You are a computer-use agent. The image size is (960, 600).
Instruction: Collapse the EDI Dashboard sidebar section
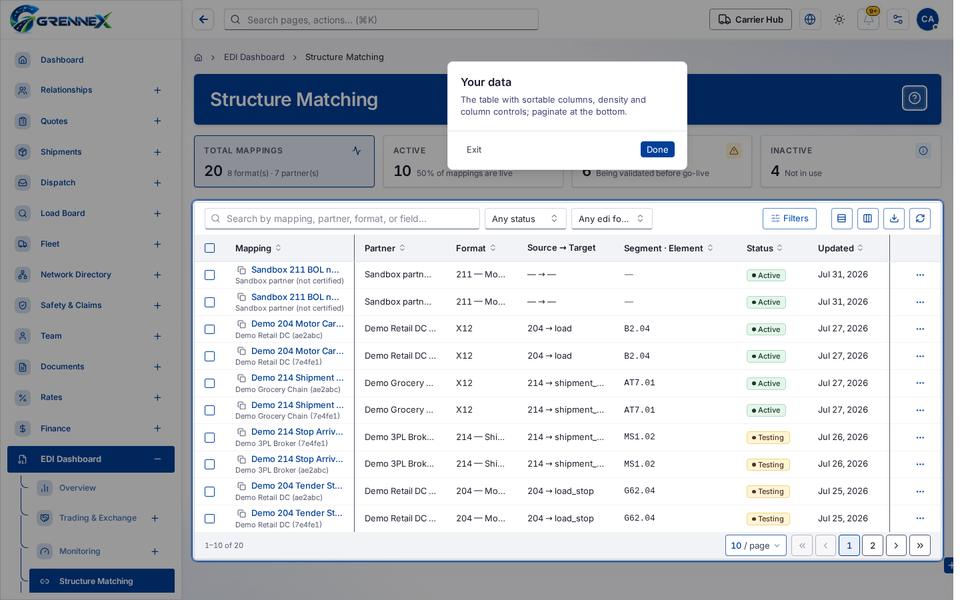tap(157, 459)
